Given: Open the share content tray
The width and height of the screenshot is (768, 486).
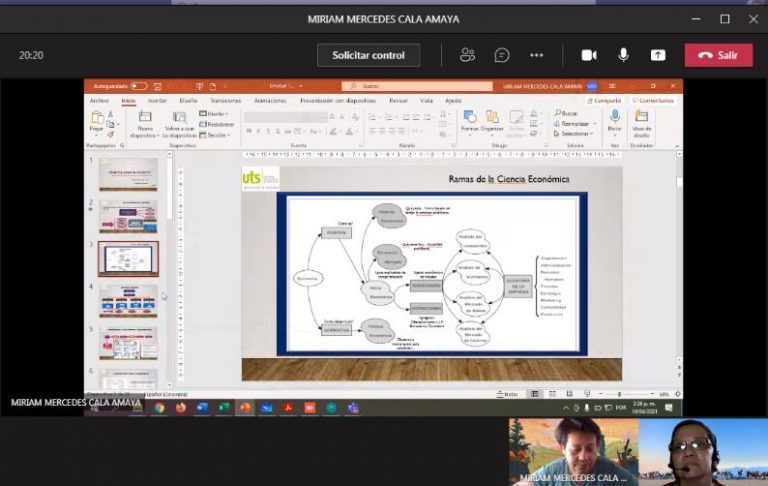Looking at the screenshot, I should click(x=658, y=55).
